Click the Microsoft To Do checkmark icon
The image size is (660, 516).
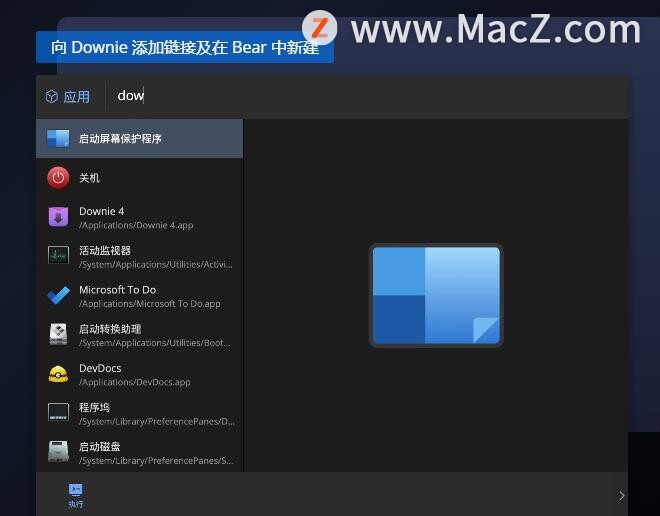click(x=58, y=295)
